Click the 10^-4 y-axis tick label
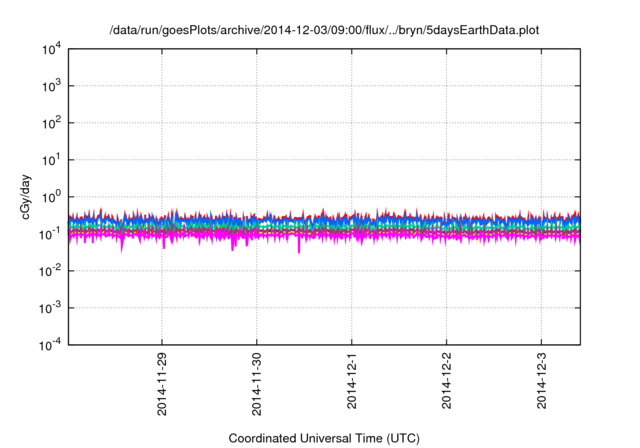 coord(48,344)
